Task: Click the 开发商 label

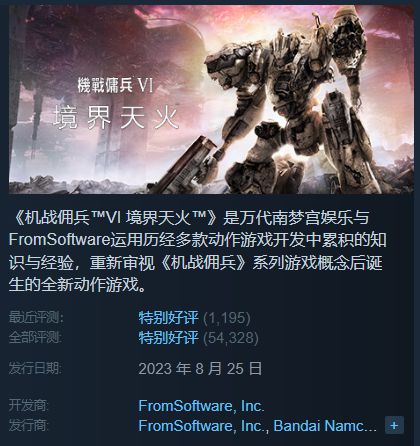Action: click(29, 406)
